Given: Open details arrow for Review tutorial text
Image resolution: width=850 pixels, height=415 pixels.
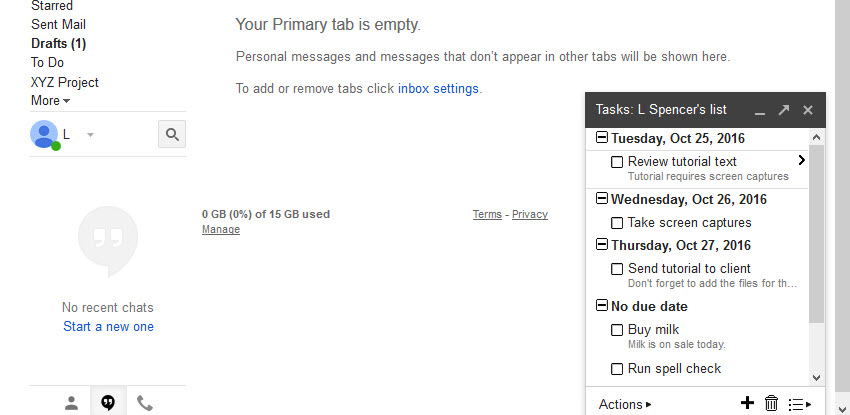Looking at the screenshot, I should 802,160.
